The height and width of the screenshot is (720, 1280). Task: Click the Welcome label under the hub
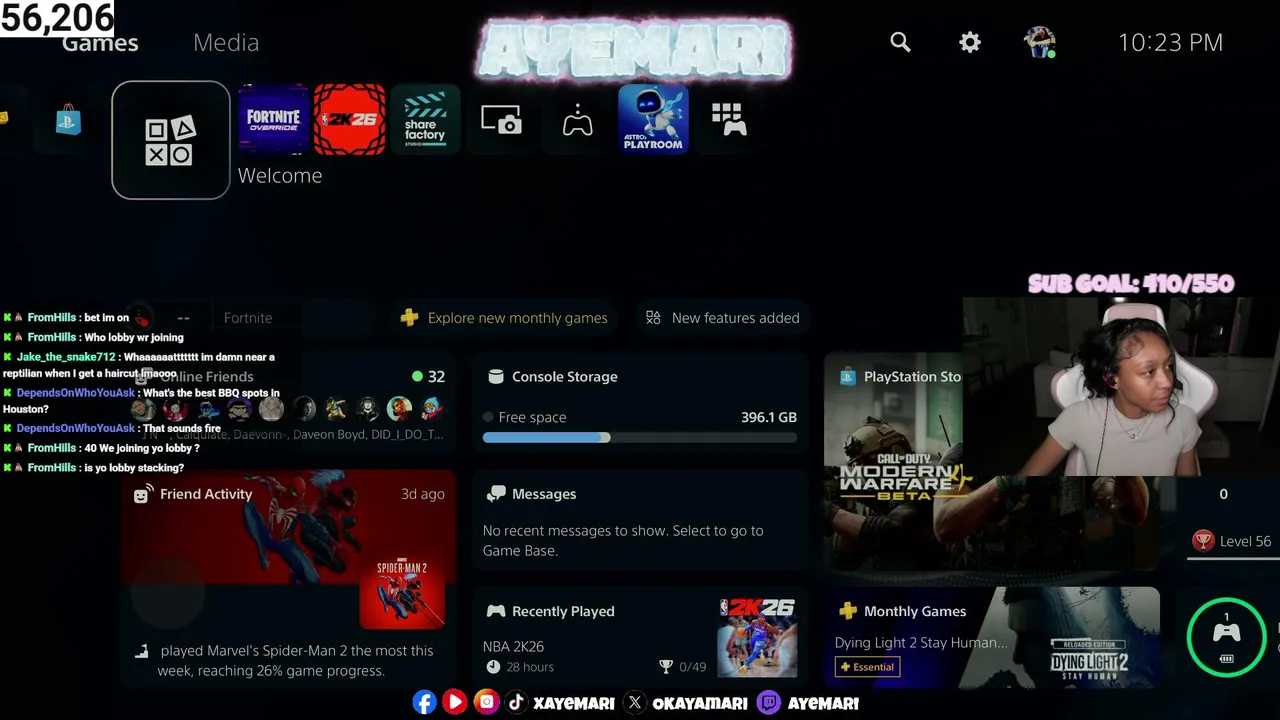pos(280,175)
